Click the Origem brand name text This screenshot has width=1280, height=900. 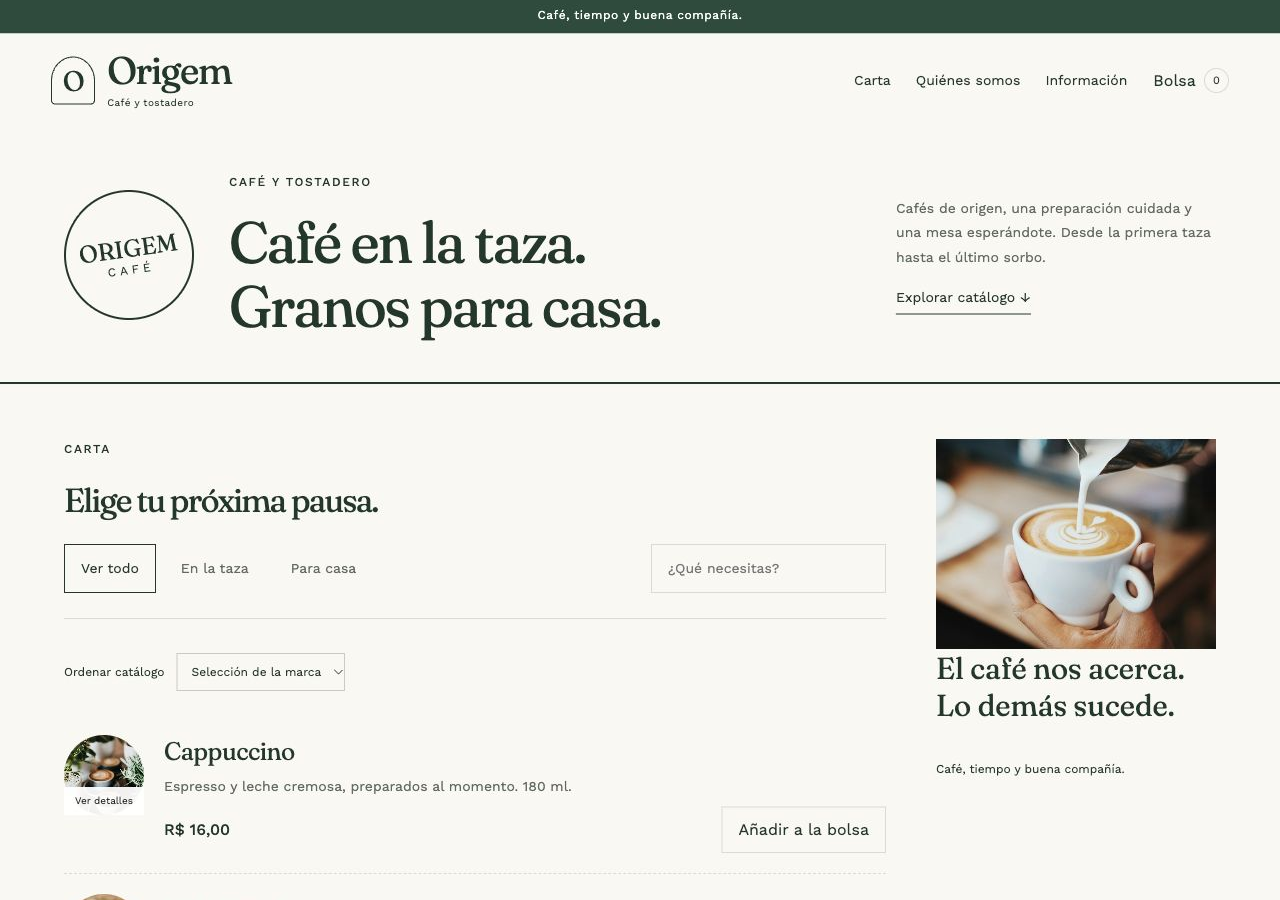tap(170, 73)
